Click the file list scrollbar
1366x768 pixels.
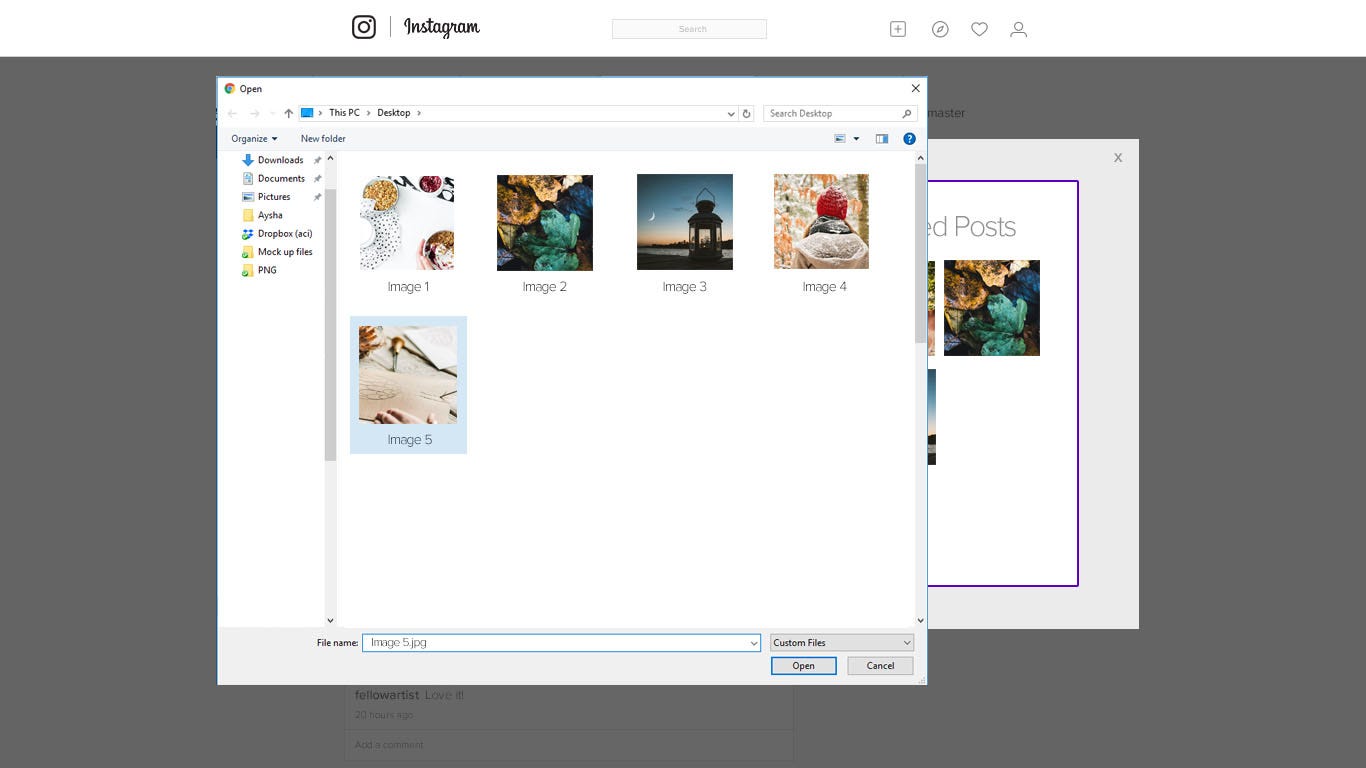(920, 254)
